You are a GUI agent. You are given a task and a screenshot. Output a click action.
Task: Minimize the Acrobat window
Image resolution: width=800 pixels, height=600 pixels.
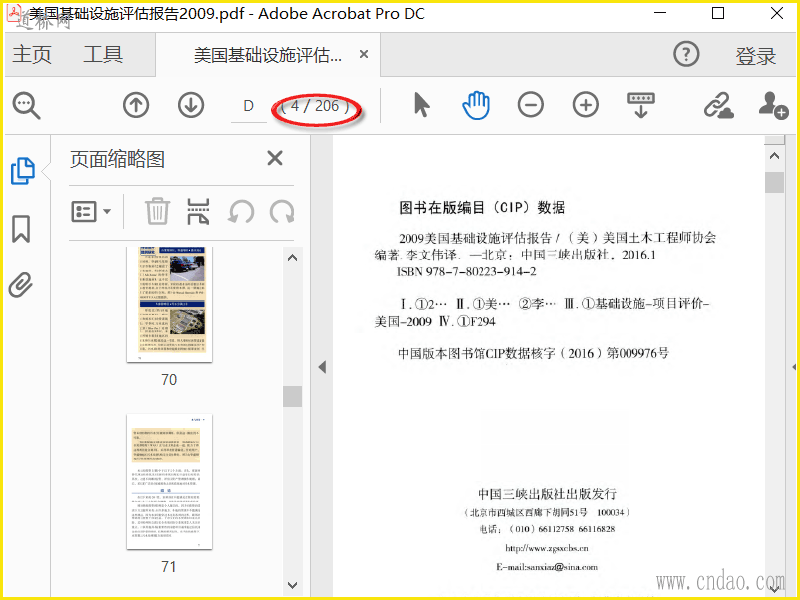660,13
